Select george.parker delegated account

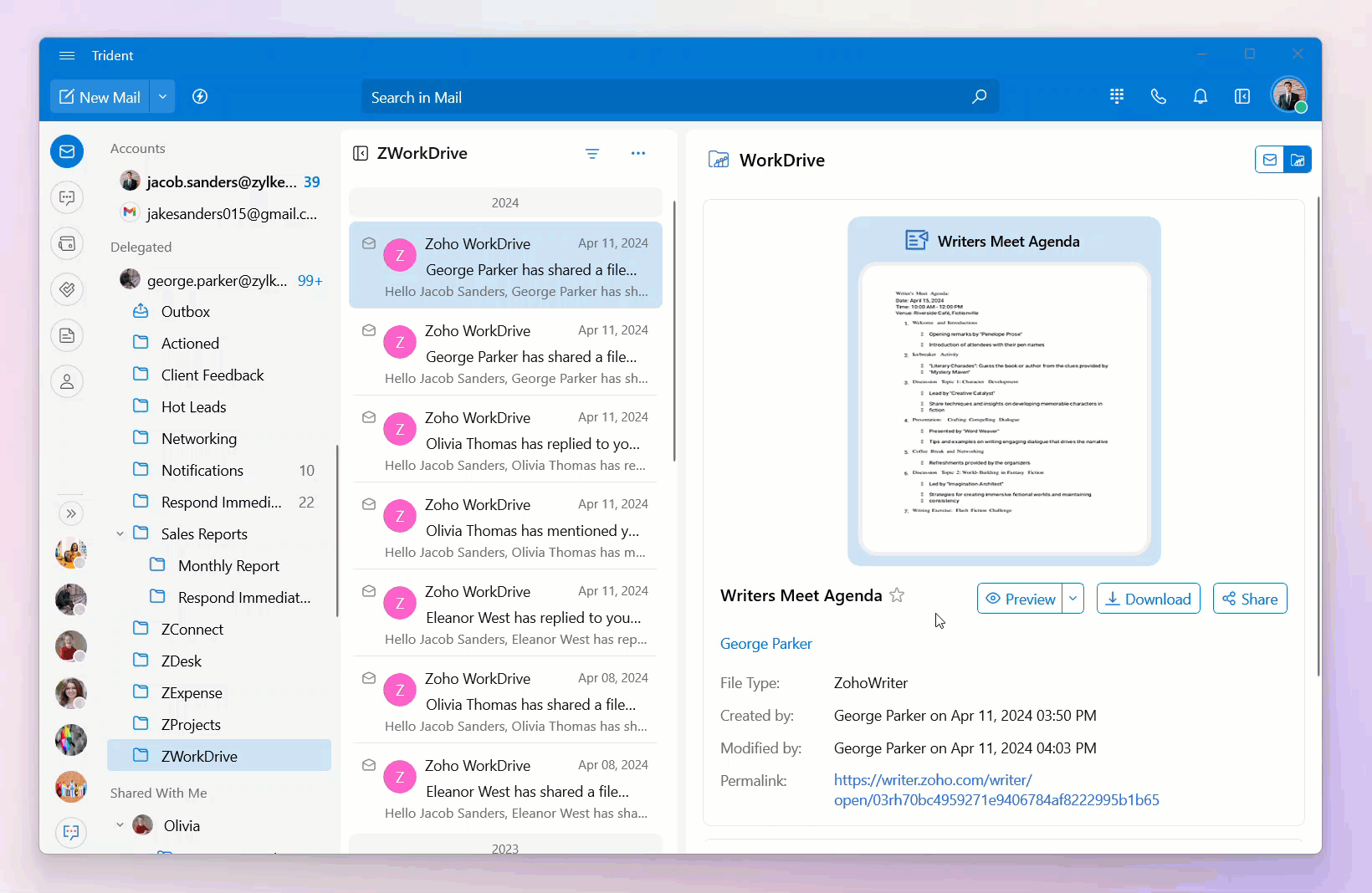pyautogui.click(x=220, y=280)
